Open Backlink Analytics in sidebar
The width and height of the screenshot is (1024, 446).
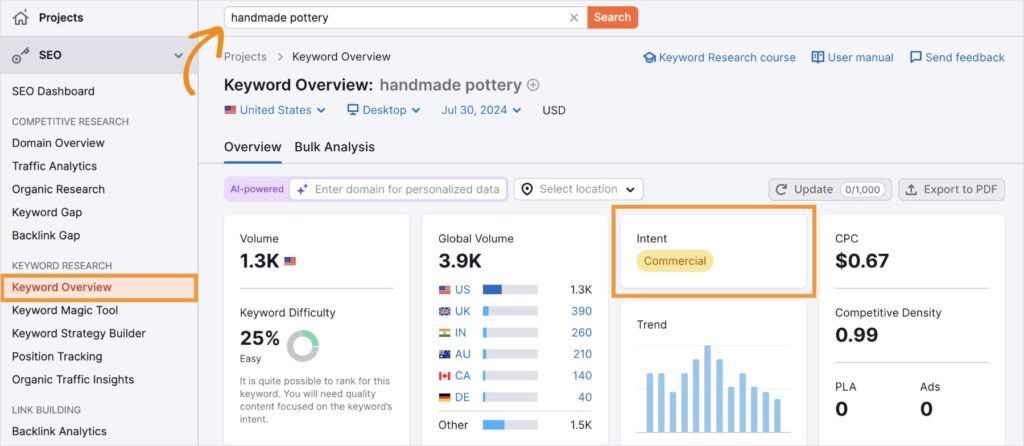59,431
